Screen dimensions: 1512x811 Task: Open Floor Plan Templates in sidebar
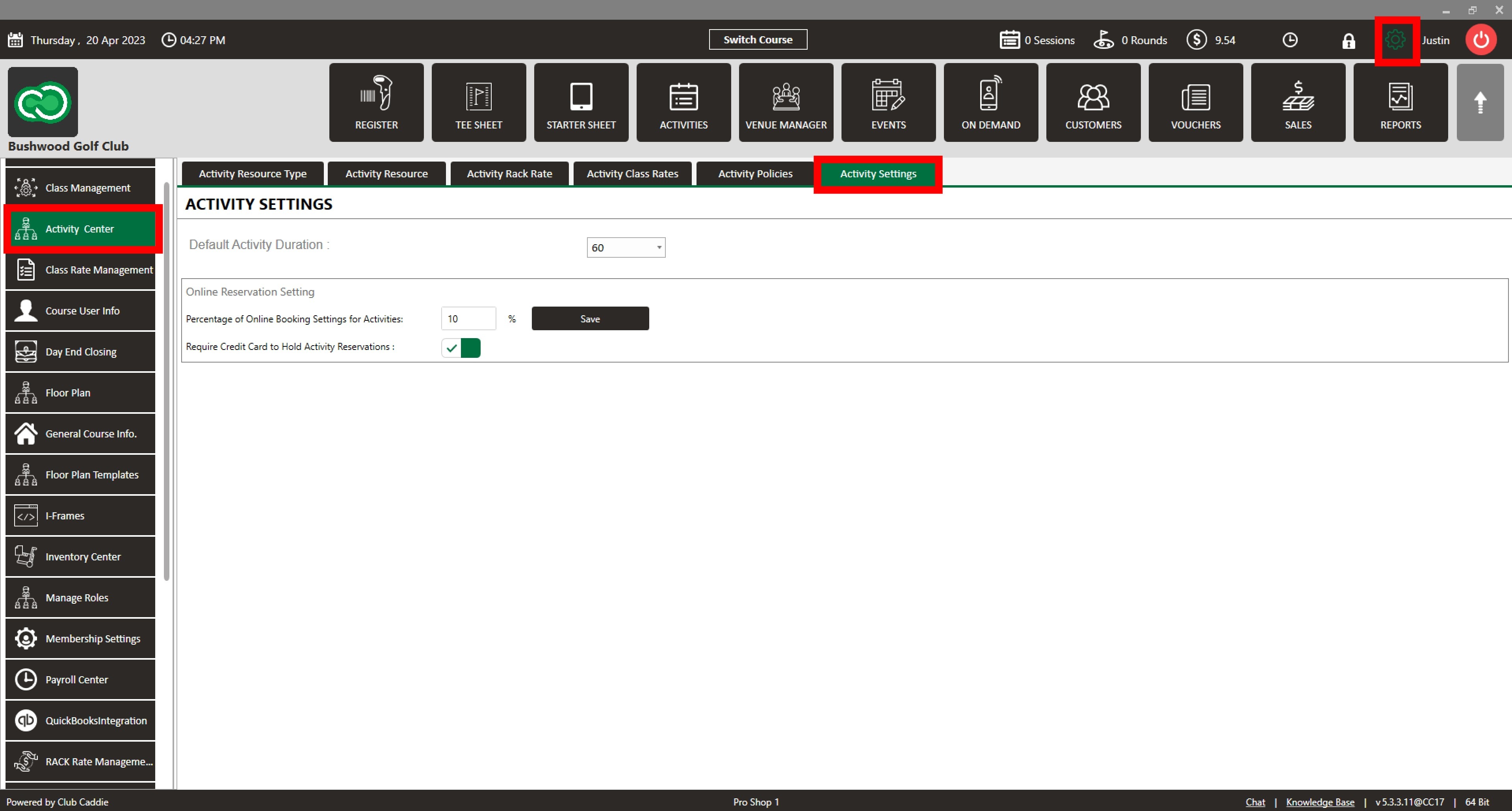coord(80,474)
